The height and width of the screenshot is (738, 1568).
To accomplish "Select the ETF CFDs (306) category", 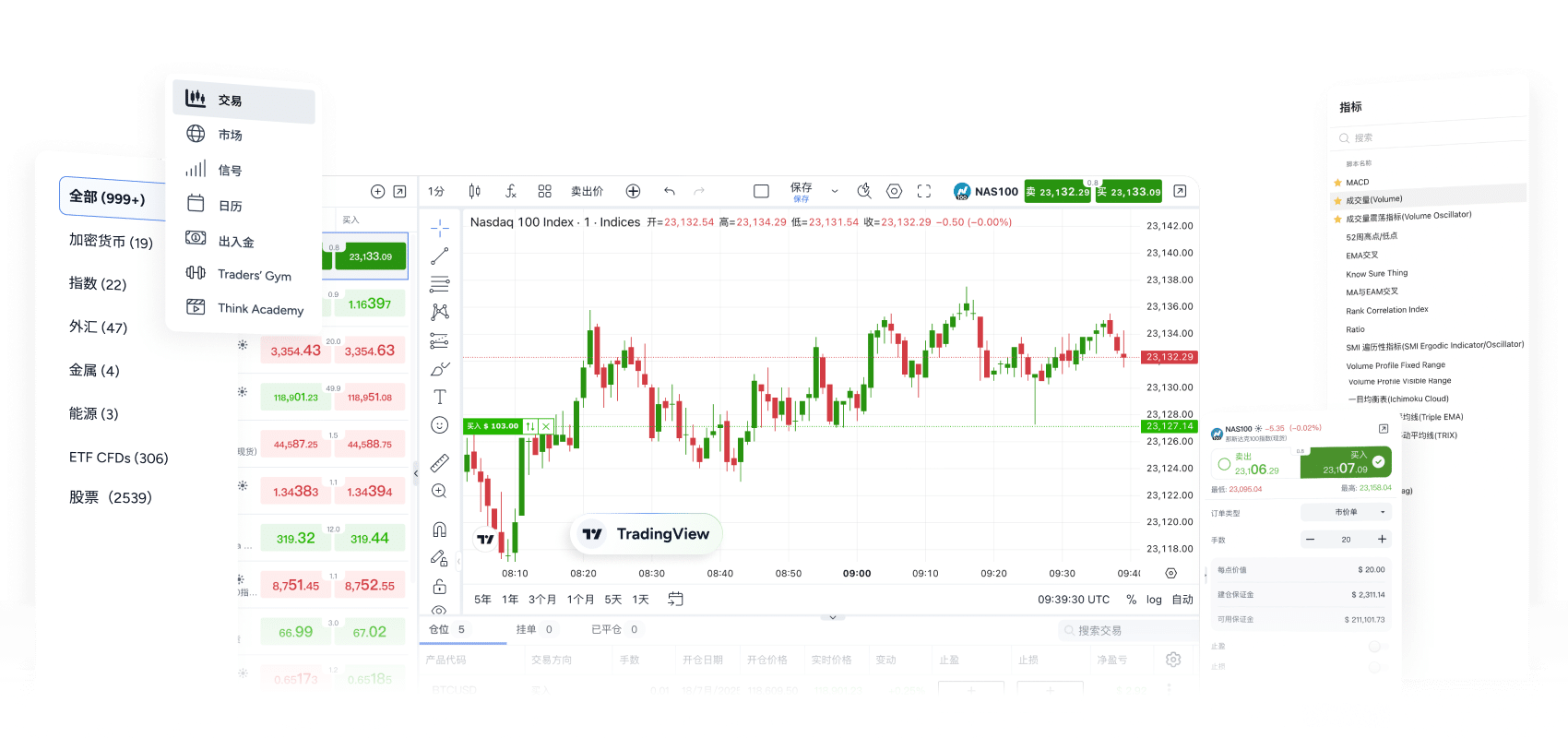I will pyautogui.click(x=119, y=458).
